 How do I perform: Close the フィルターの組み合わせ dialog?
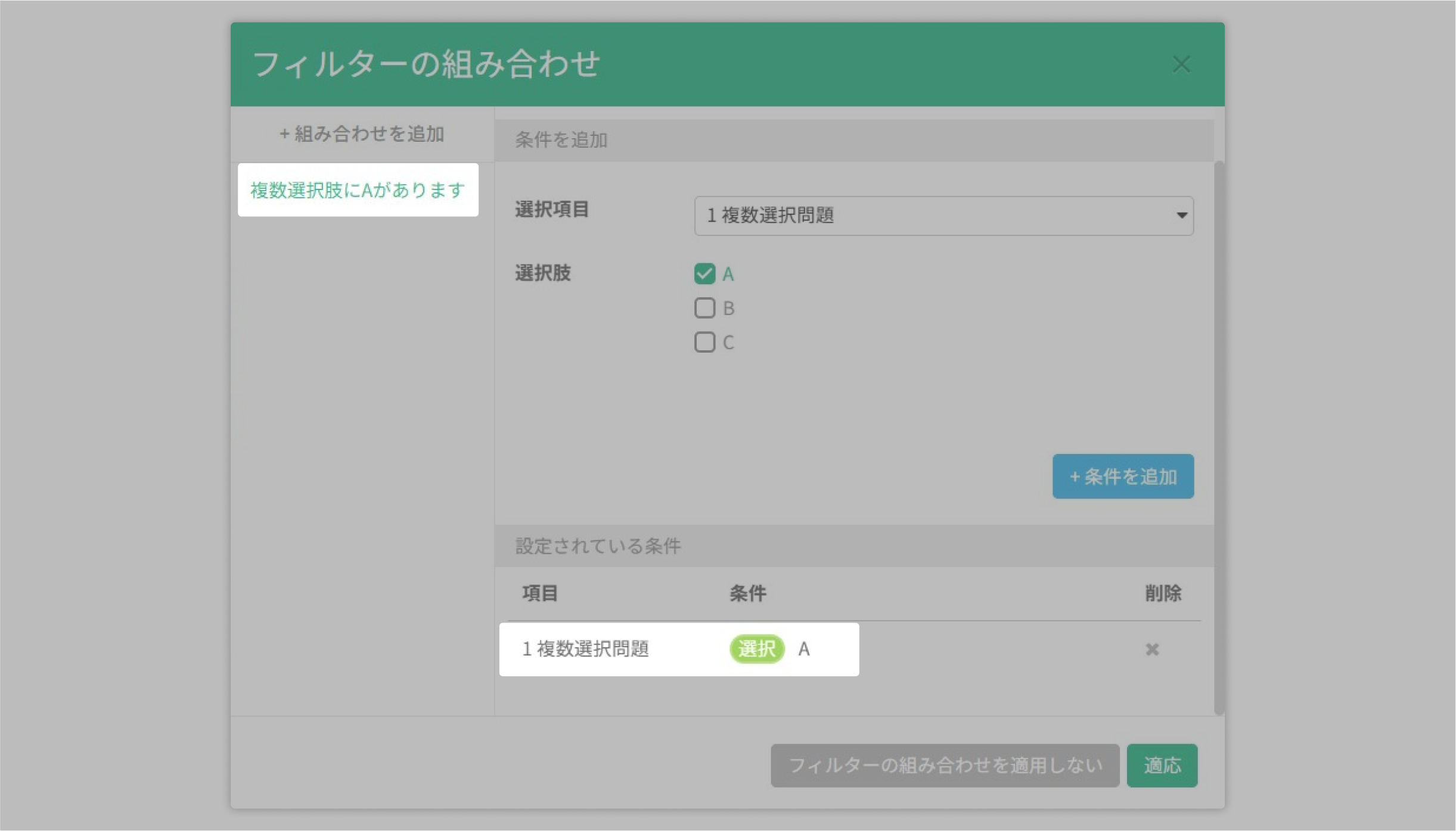point(1181,64)
